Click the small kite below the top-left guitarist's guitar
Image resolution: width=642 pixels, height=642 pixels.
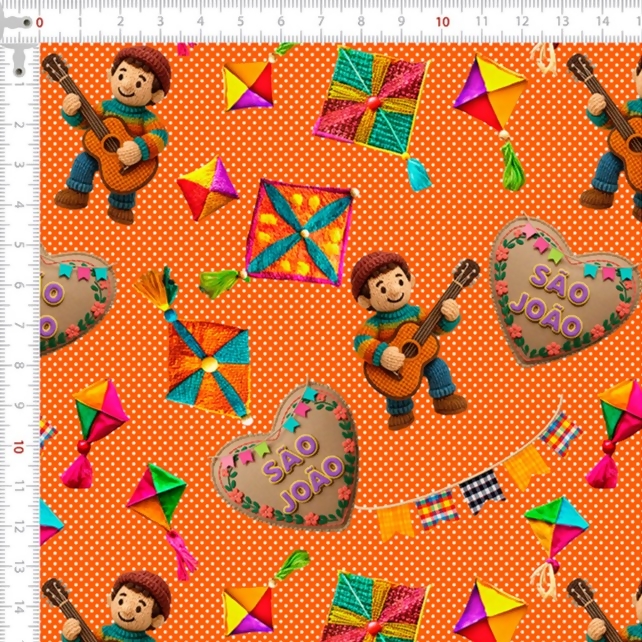click(207, 187)
